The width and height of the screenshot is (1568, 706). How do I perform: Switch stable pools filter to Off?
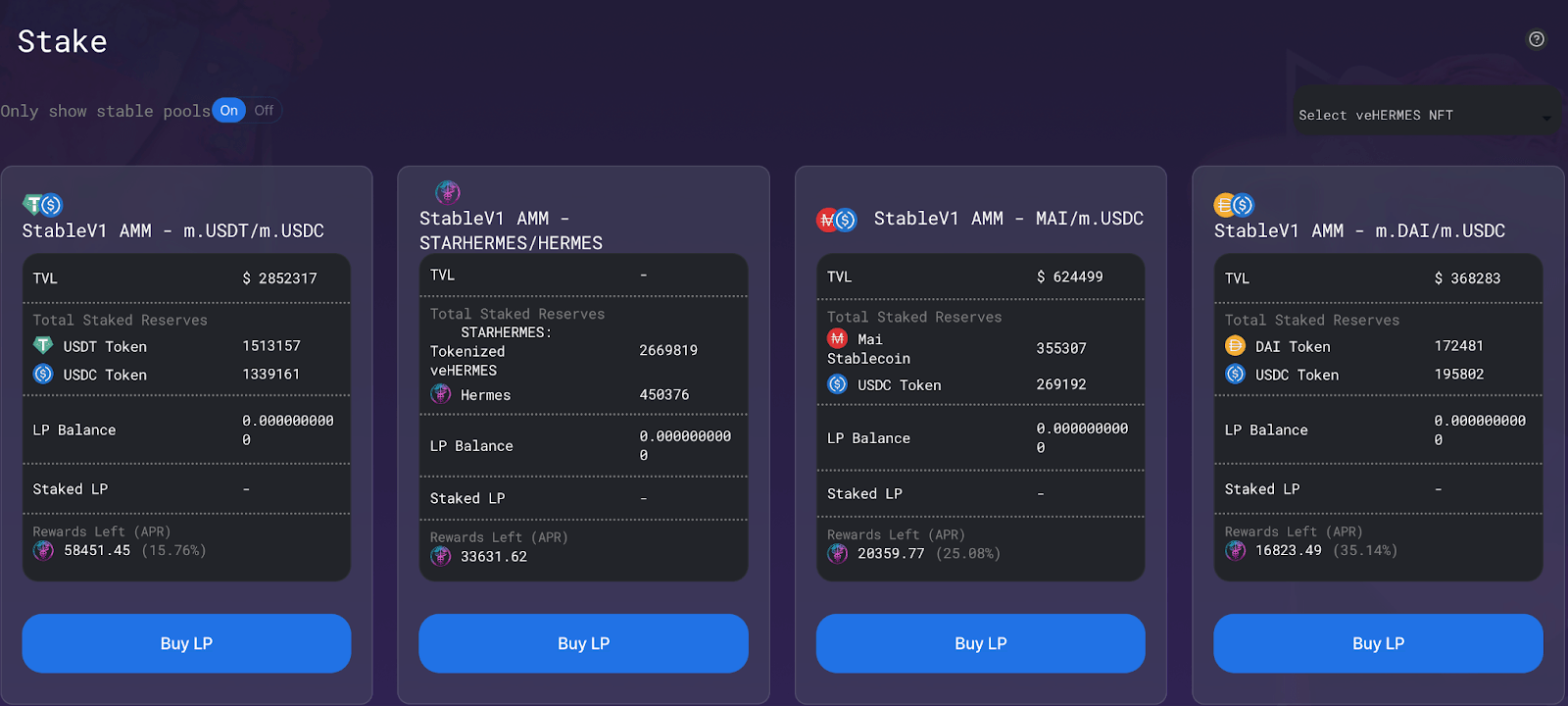pos(264,111)
